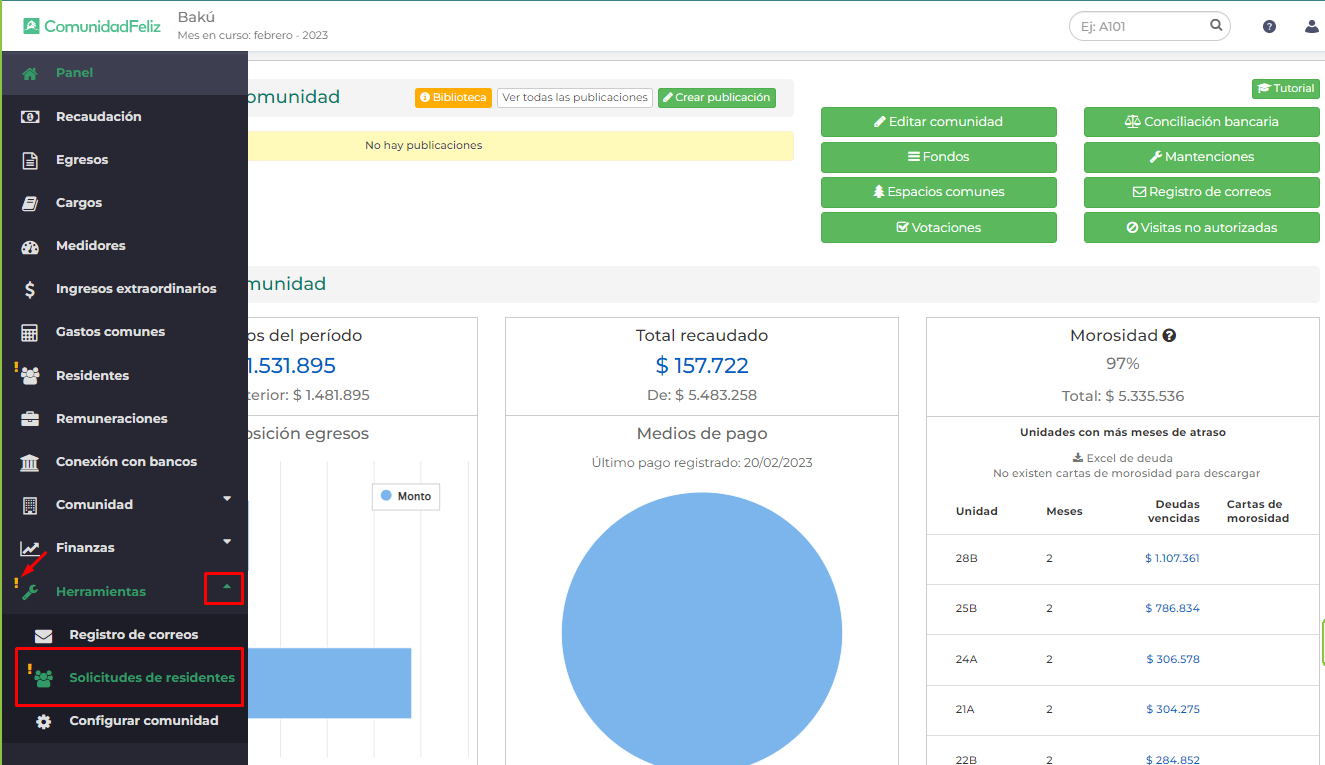Download the Excel de deuda link

[1122, 458]
